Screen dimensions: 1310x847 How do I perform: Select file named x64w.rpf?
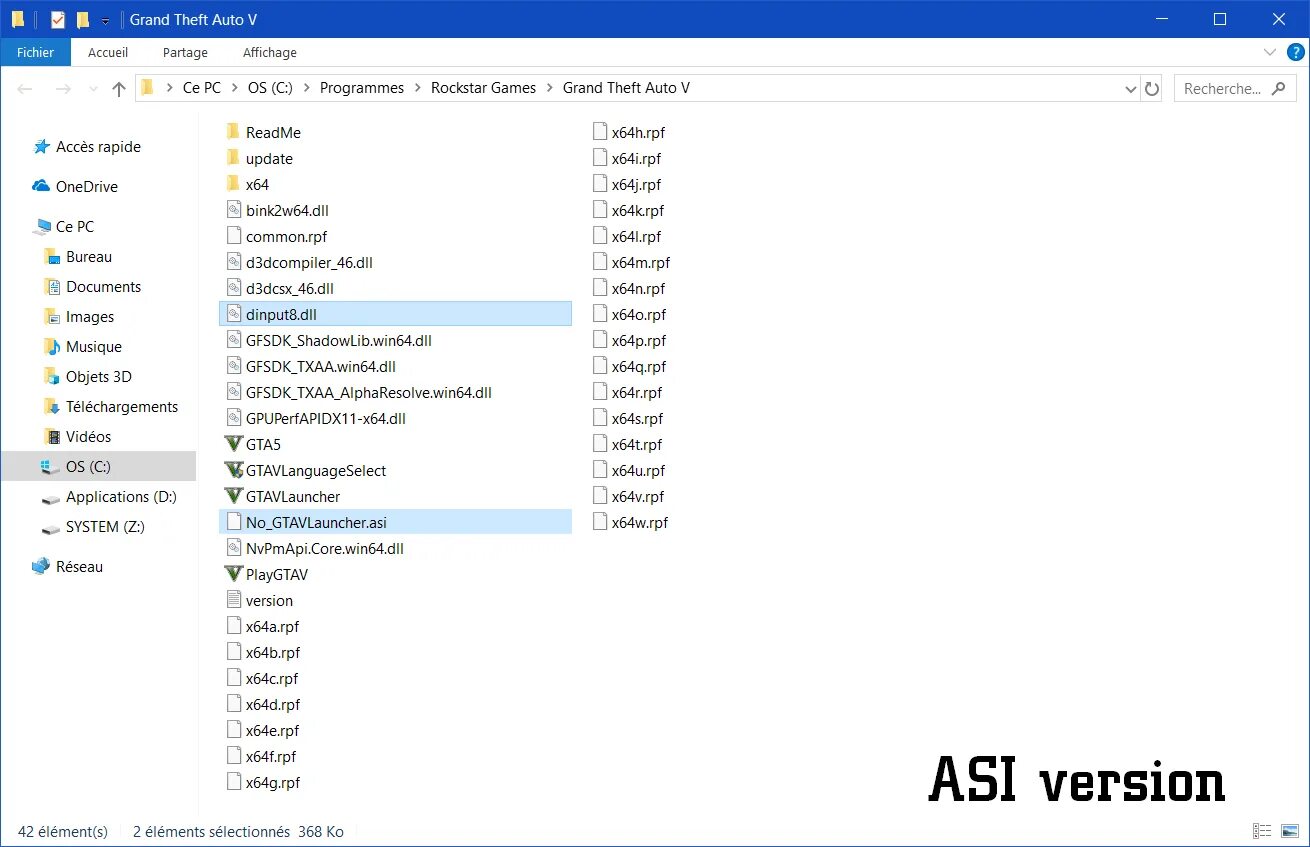point(640,522)
